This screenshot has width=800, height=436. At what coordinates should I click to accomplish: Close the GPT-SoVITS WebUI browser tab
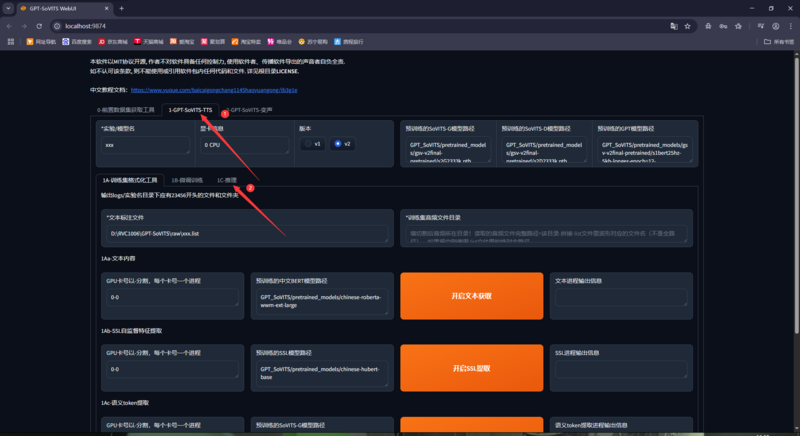tap(105, 8)
